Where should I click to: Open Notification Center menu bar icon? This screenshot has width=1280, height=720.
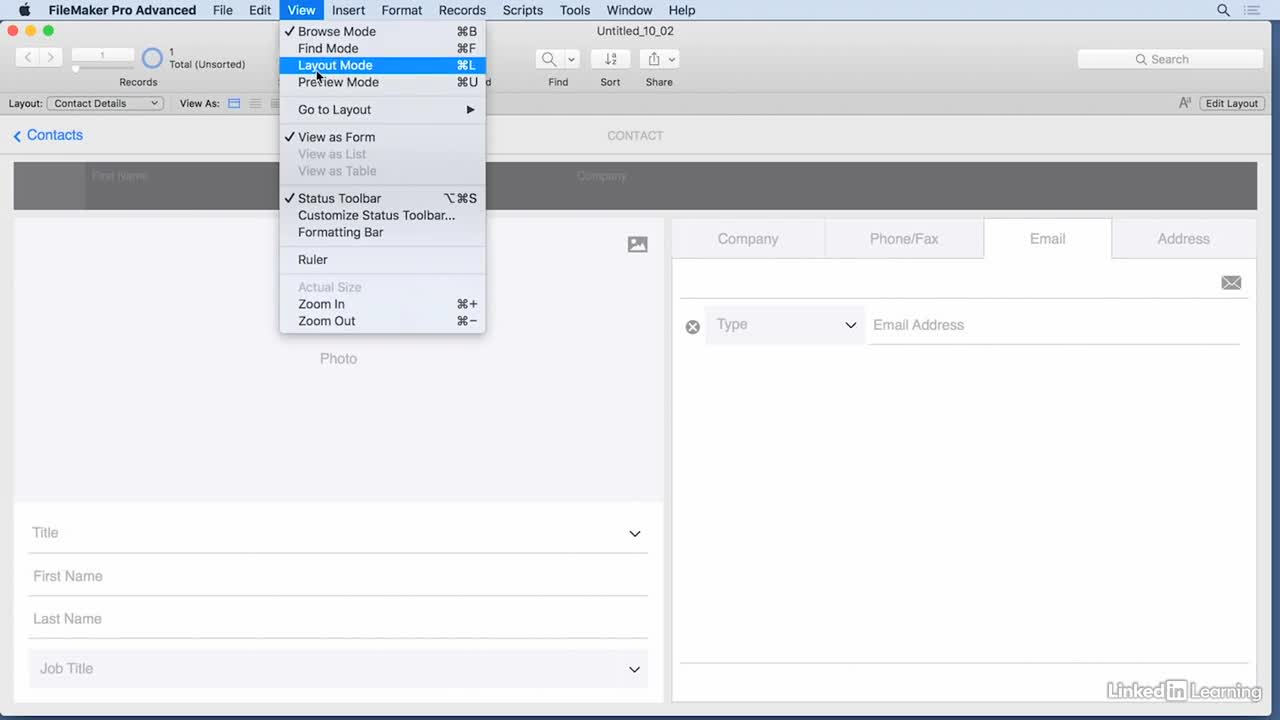tap(1252, 10)
